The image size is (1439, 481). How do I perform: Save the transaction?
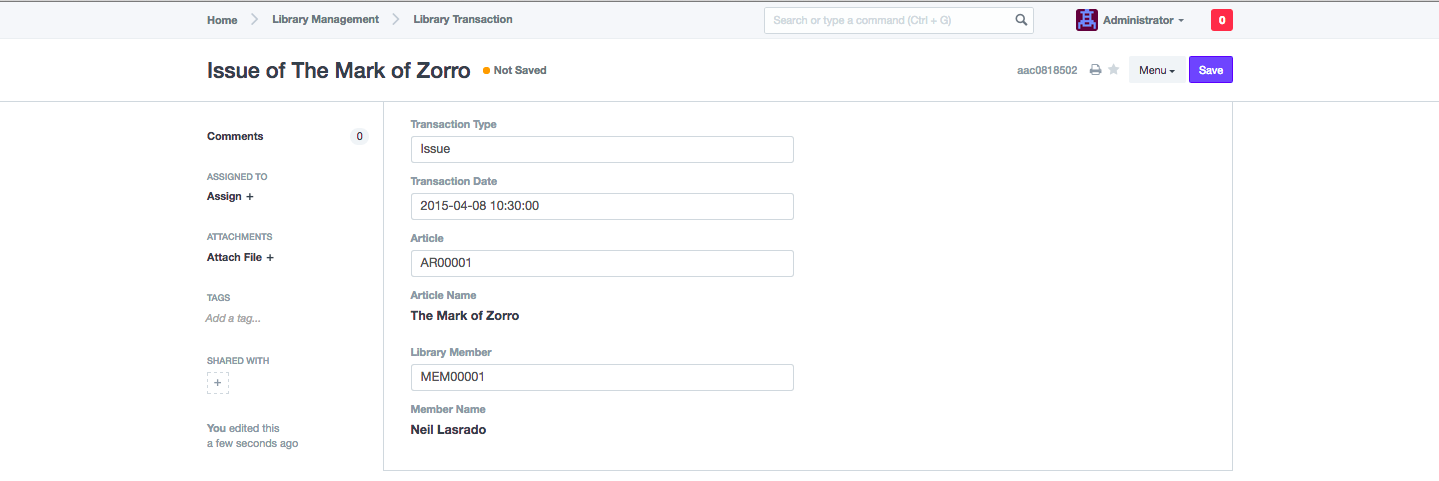pyautogui.click(x=1211, y=70)
